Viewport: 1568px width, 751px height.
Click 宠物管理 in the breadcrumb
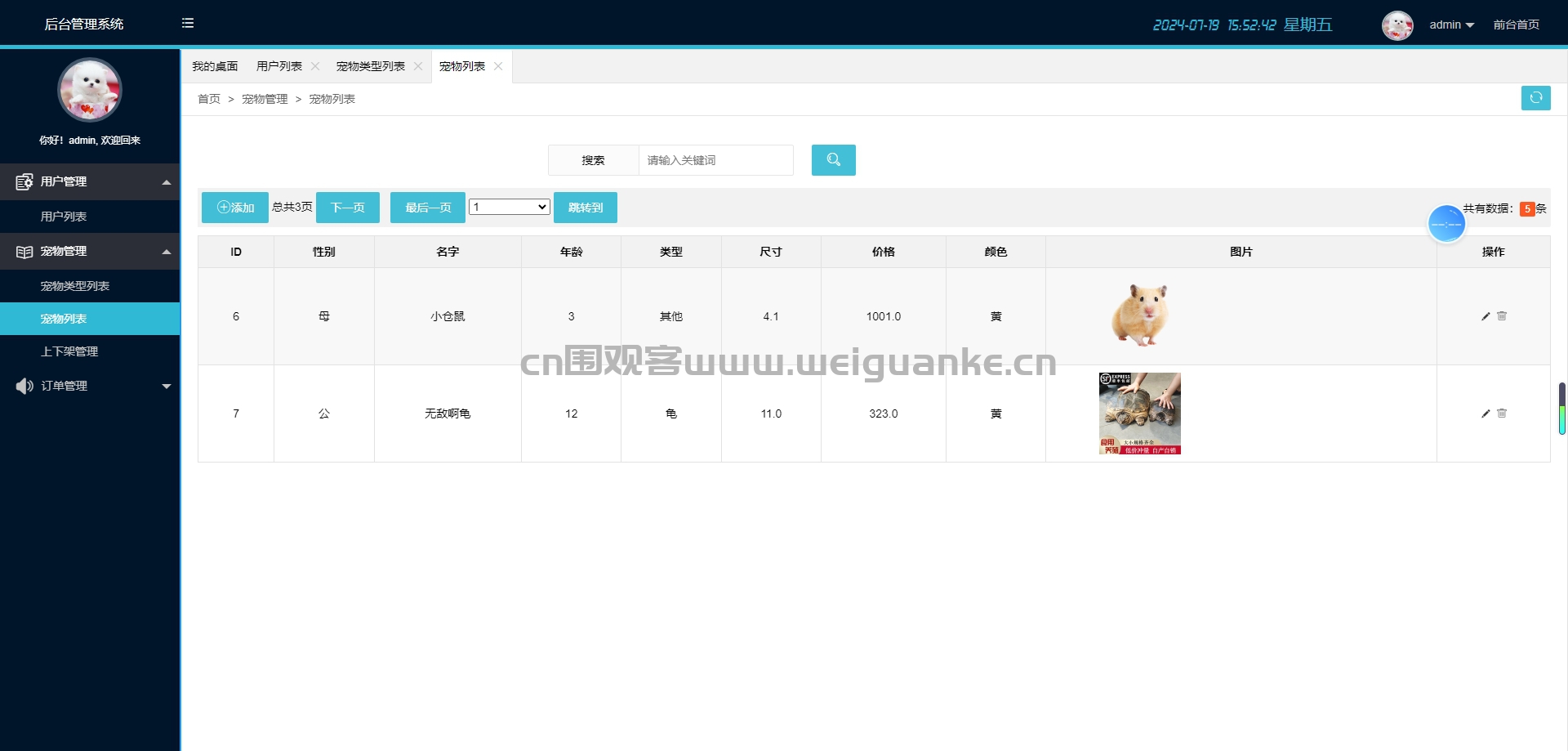click(265, 99)
